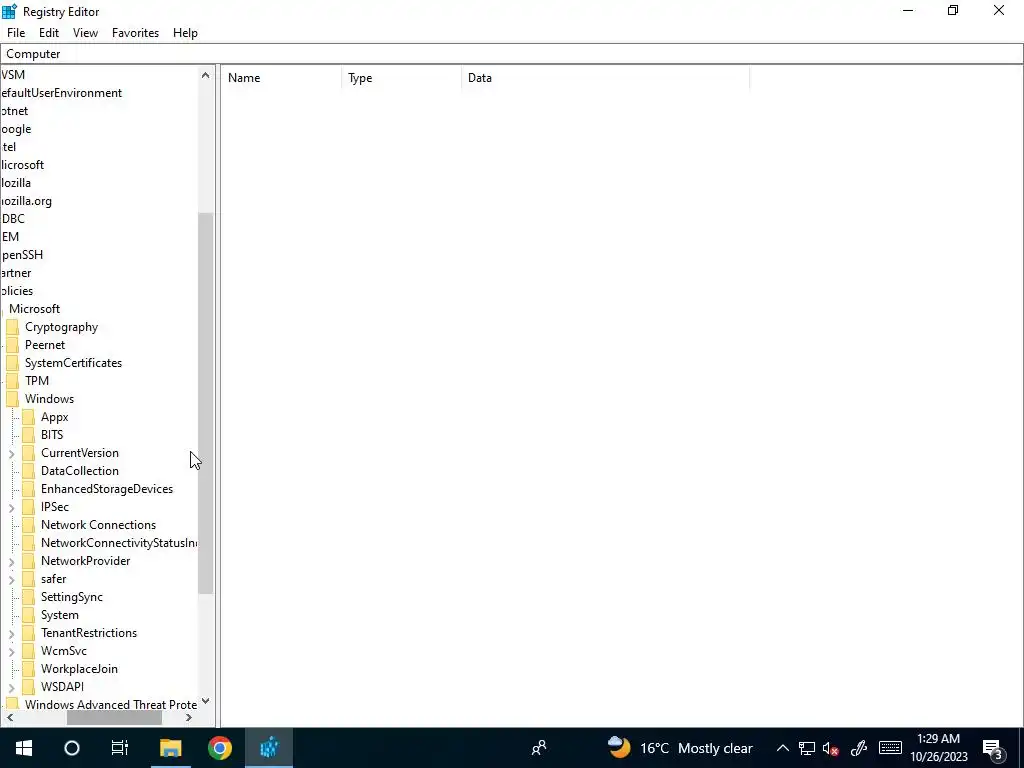Screen dimensions: 1024x768
Task: Select the EnhancedStorageDevices folder icon
Action: click(28, 488)
